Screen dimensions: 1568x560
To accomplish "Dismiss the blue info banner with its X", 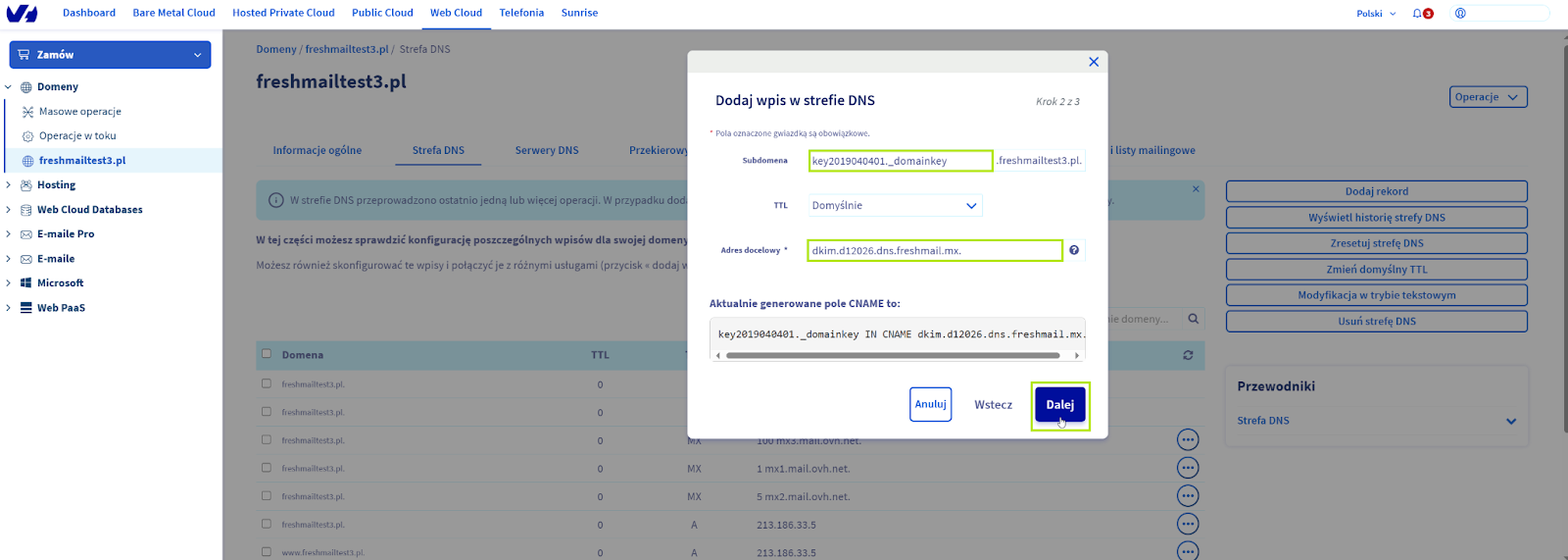I will coord(1196,188).
